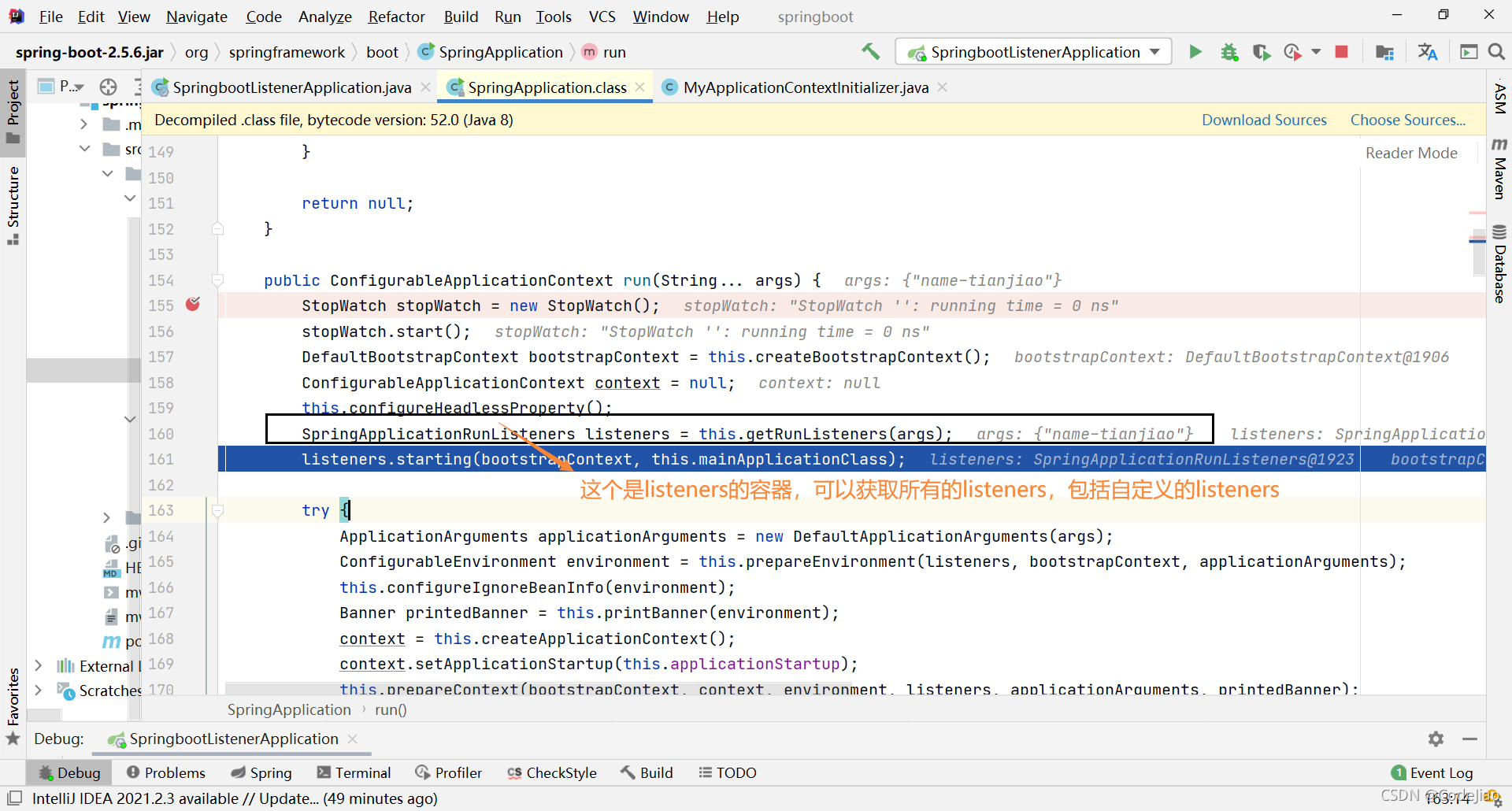Click the spring-boot-2.5.6.jar breadcrumb

pyautogui.click(x=90, y=52)
